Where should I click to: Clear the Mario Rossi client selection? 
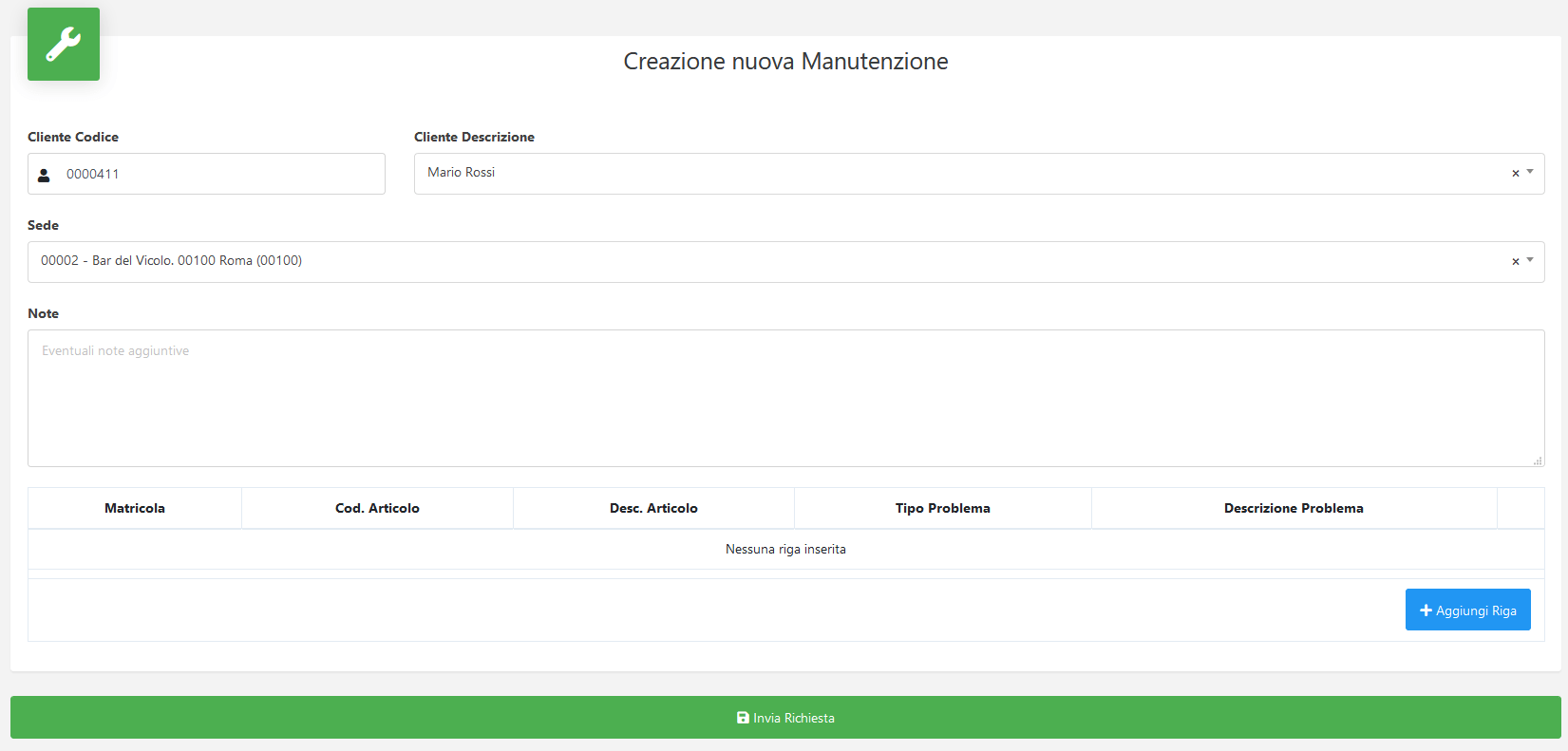[x=1516, y=173]
